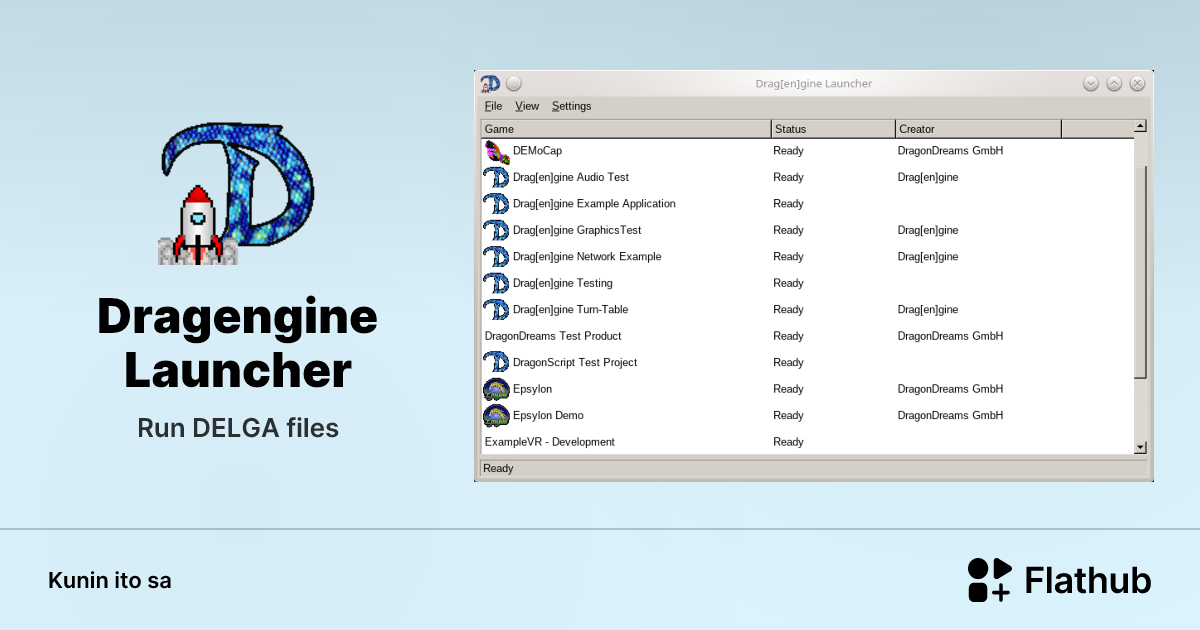Click the Drag[en]gine Example Application icon
1200x630 pixels.
pos(498,203)
